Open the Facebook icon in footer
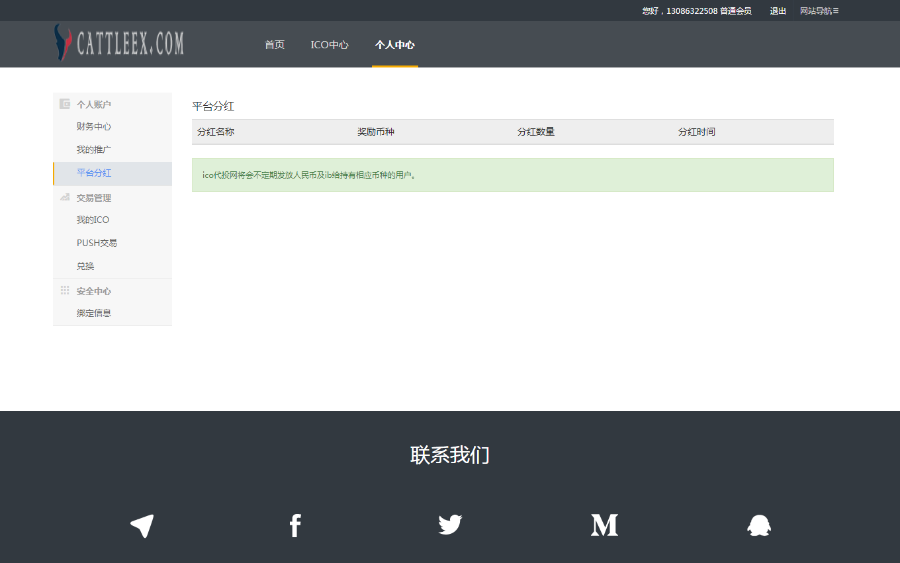Image resolution: width=900 pixels, height=563 pixels. coord(295,525)
